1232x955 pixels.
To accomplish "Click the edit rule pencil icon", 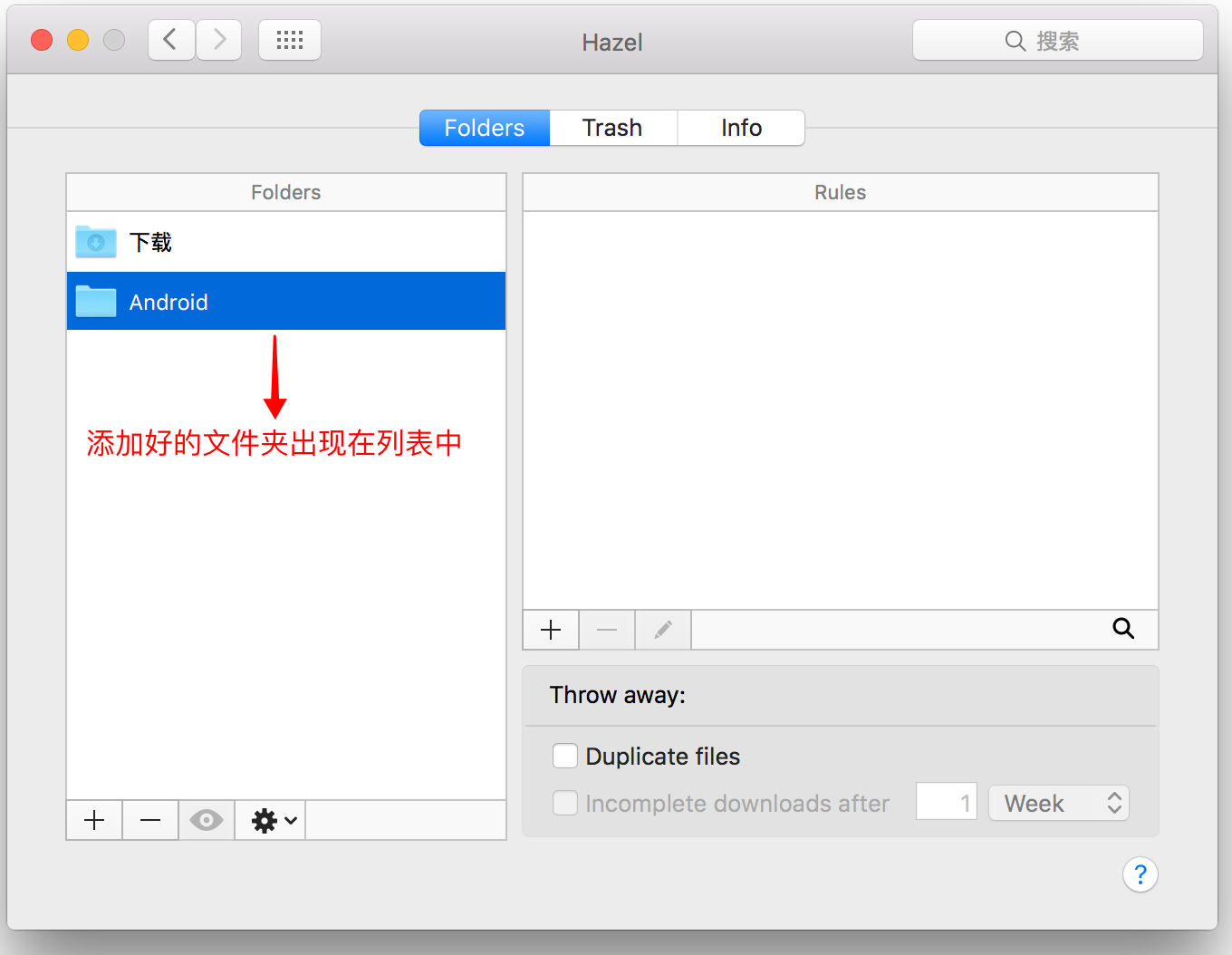I will point(663,630).
